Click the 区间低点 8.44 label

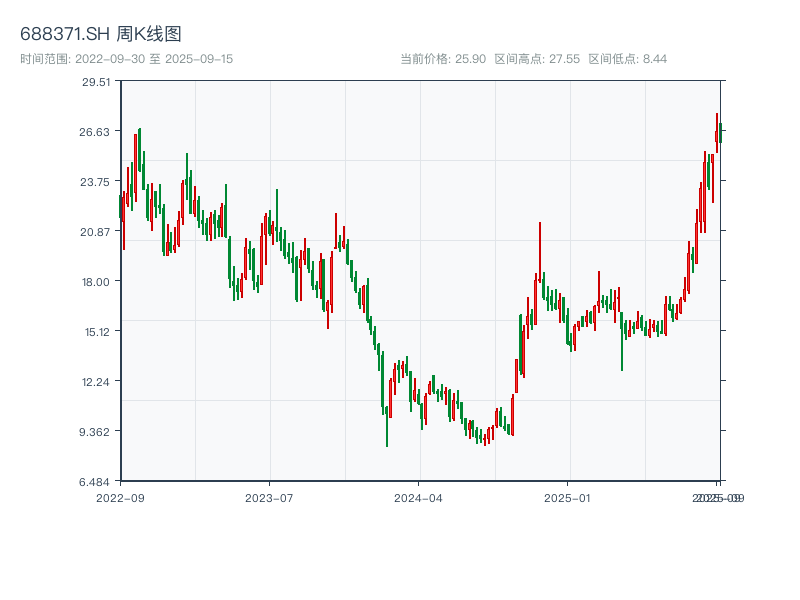pyautogui.click(x=627, y=59)
